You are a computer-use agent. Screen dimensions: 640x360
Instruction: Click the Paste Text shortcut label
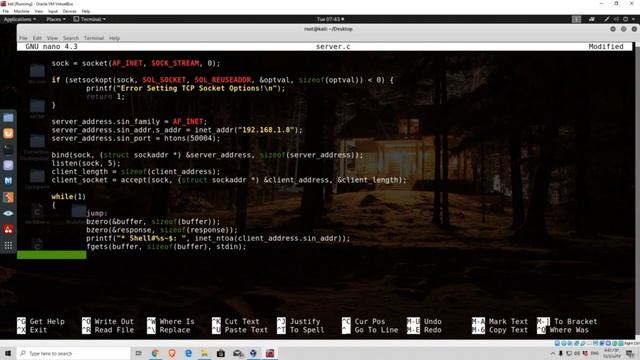point(246,330)
